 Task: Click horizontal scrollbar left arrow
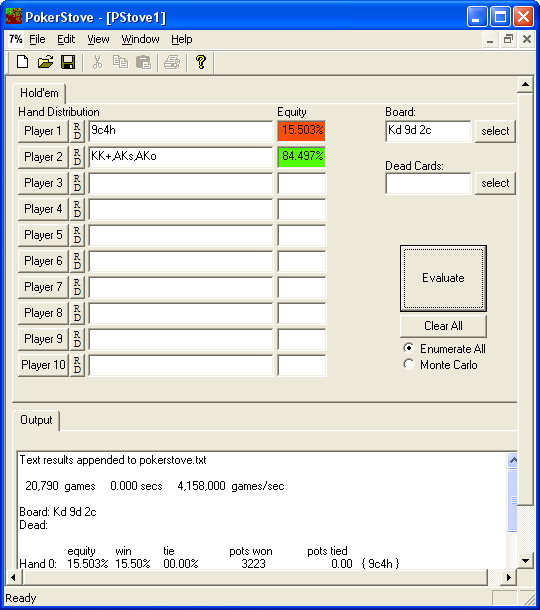[x=13, y=577]
